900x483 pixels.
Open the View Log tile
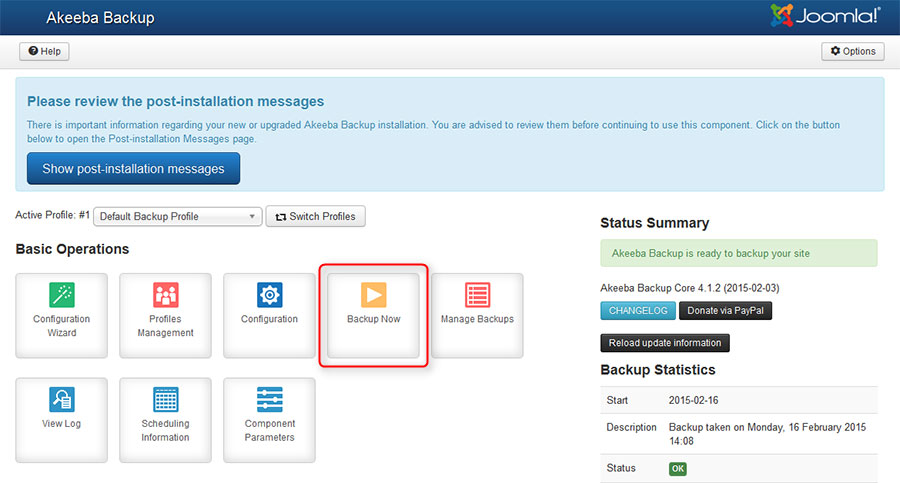[x=61, y=420]
